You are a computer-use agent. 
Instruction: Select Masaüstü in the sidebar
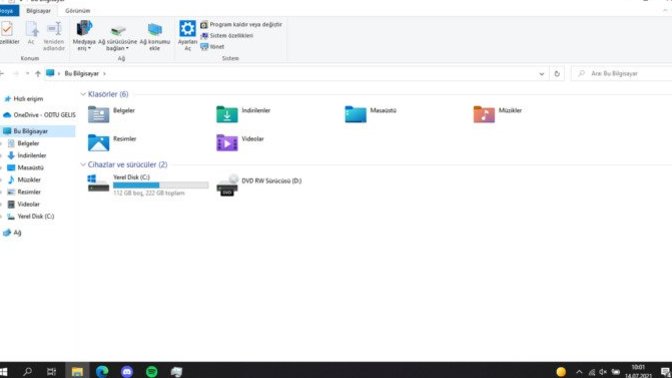[30, 168]
